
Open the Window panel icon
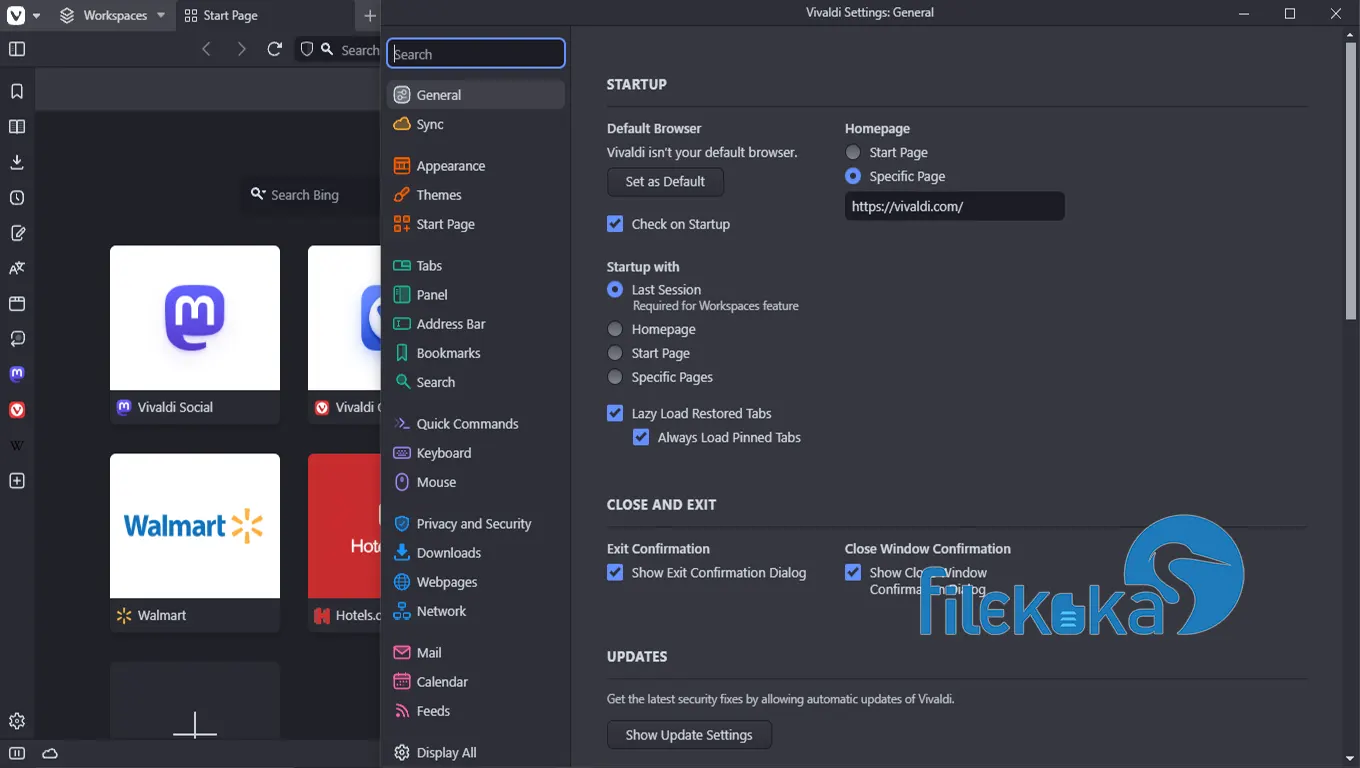(17, 304)
